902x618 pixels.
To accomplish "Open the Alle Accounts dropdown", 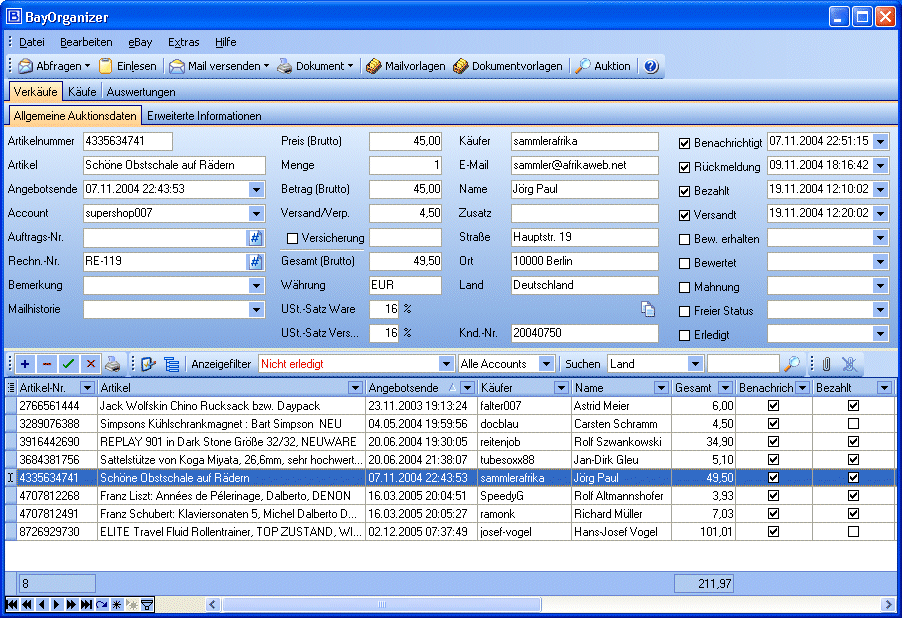I will [546, 364].
